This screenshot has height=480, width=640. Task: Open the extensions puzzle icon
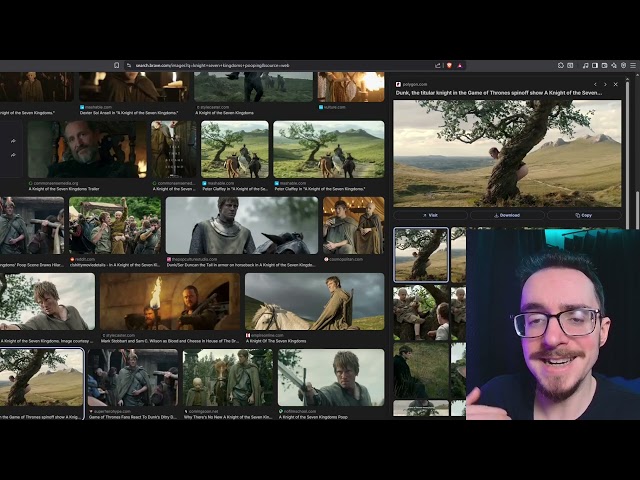click(x=561, y=65)
